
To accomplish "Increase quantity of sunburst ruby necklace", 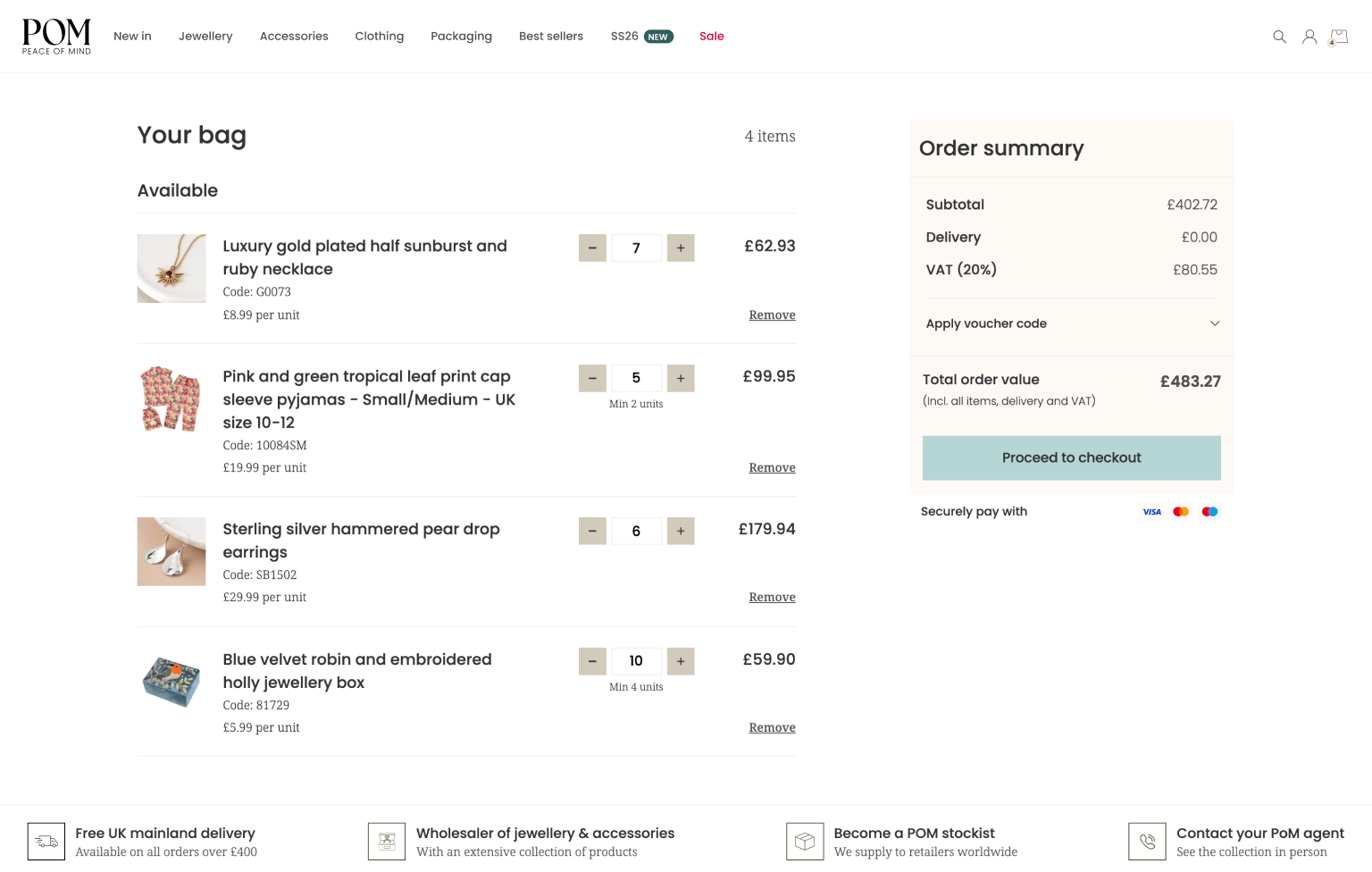I will click(x=681, y=248).
